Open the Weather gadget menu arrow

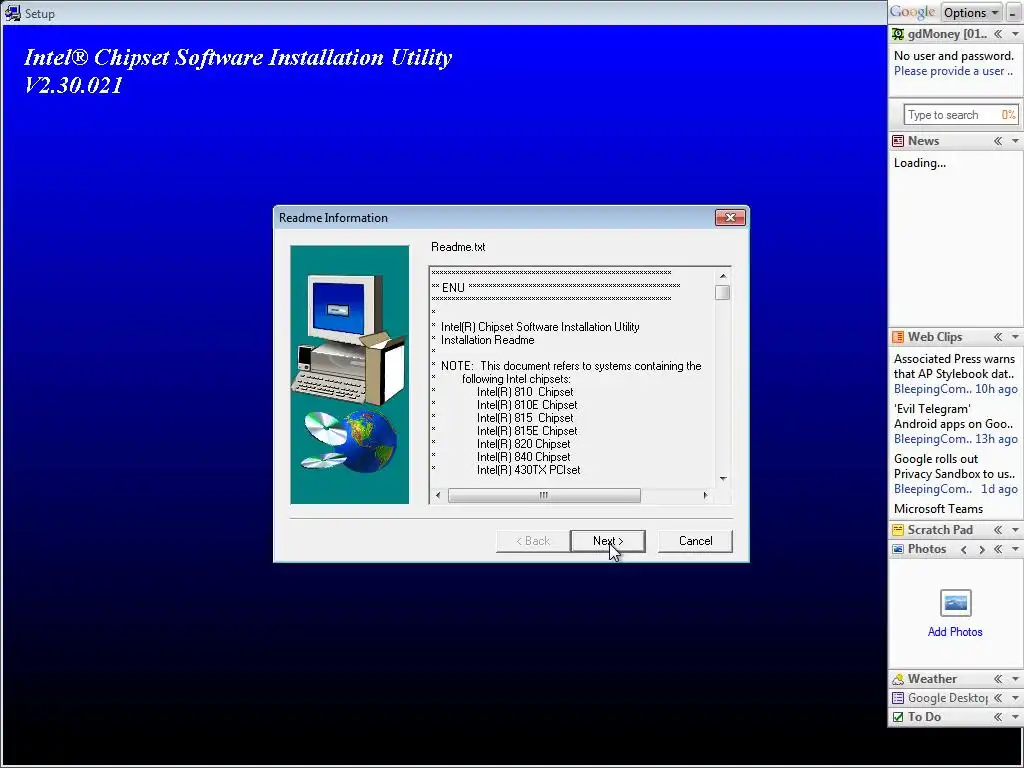[x=1015, y=679]
